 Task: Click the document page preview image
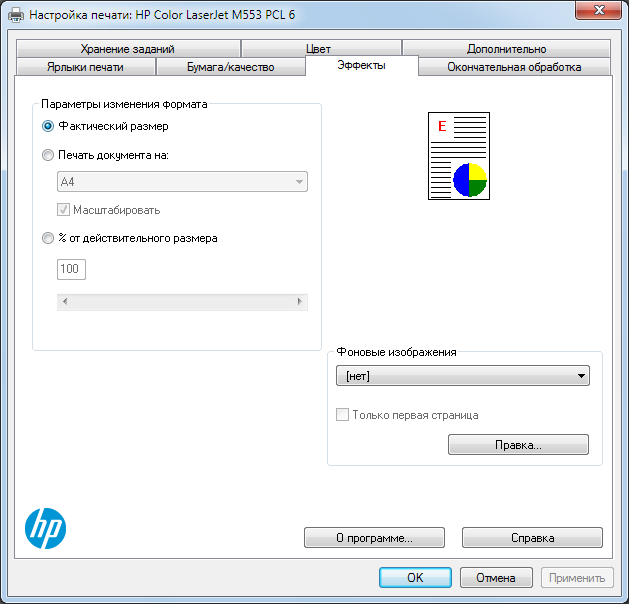tap(459, 156)
